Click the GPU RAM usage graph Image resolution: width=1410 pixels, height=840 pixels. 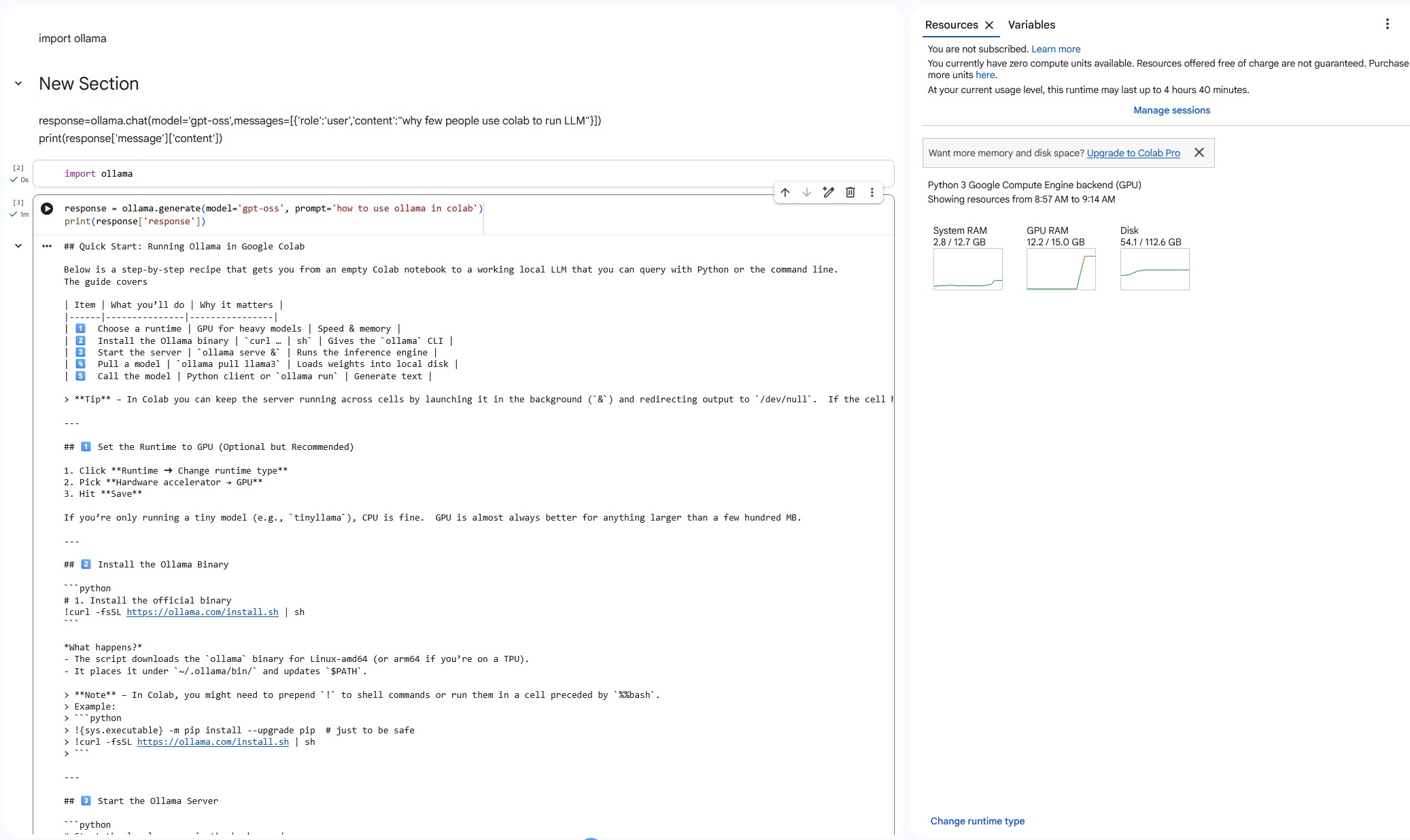coord(1061,269)
